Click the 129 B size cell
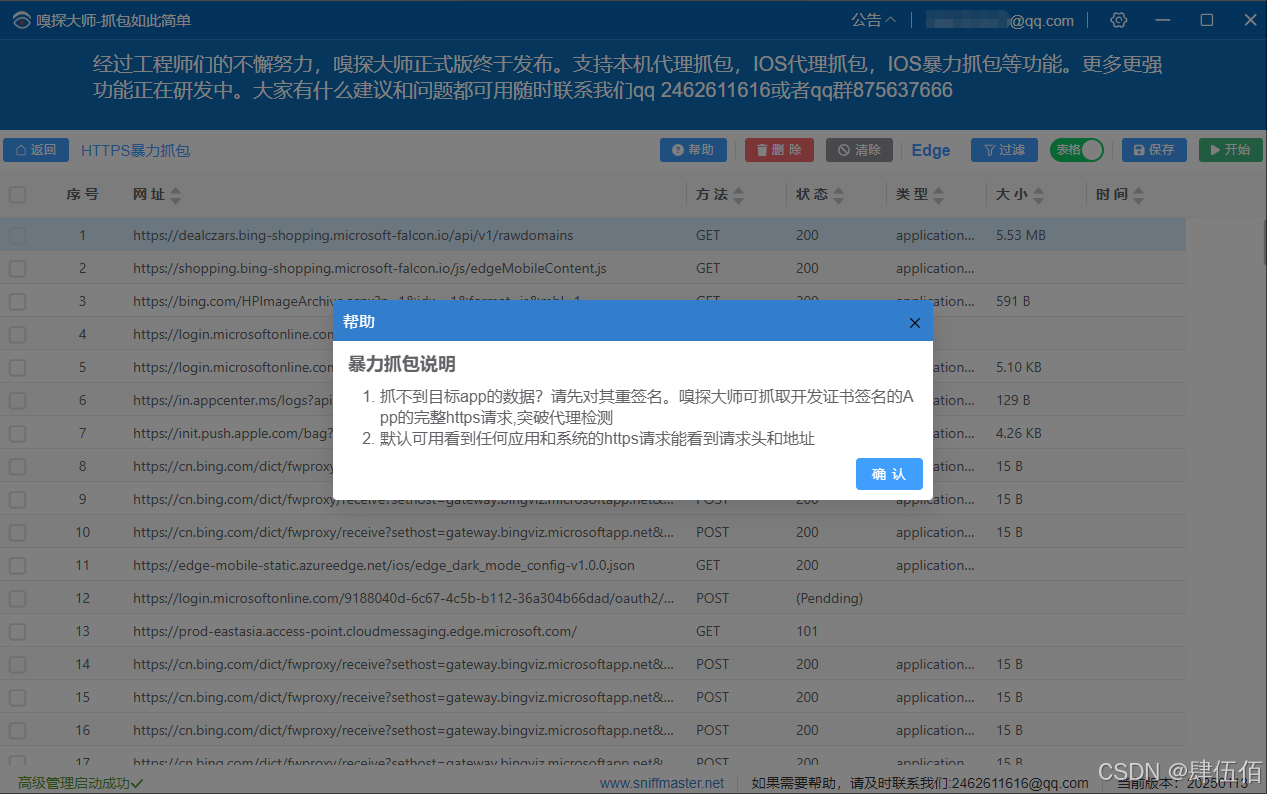1267x794 pixels. pos(1013,401)
